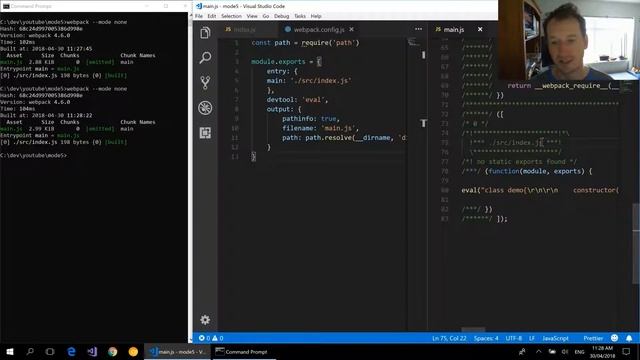Launch Microsoft Edge from taskbar

coord(71,351)
